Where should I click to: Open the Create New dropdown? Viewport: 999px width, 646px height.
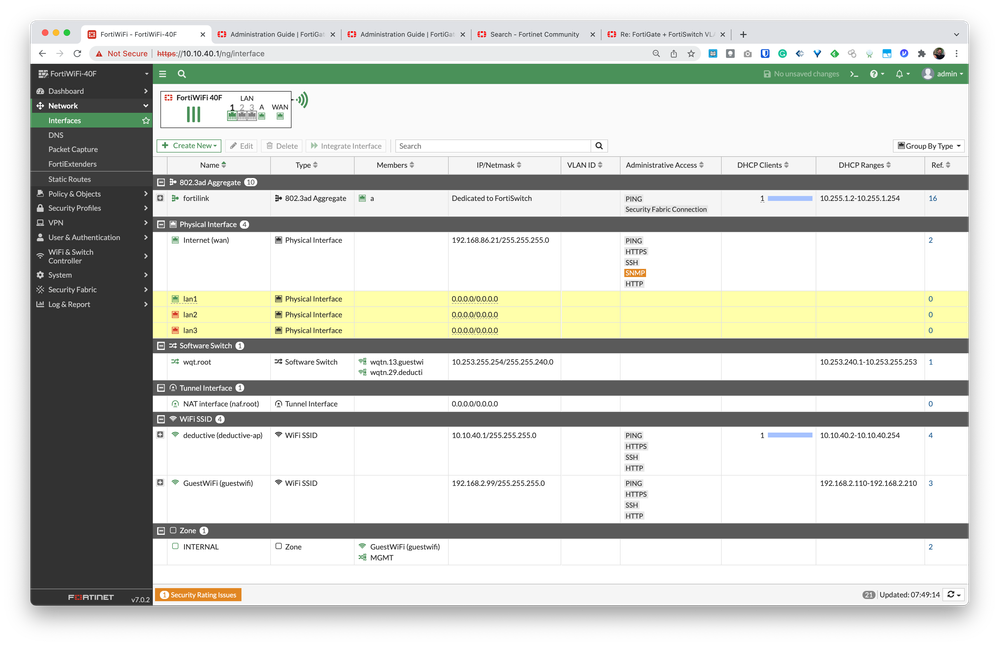tap(190, 146)
